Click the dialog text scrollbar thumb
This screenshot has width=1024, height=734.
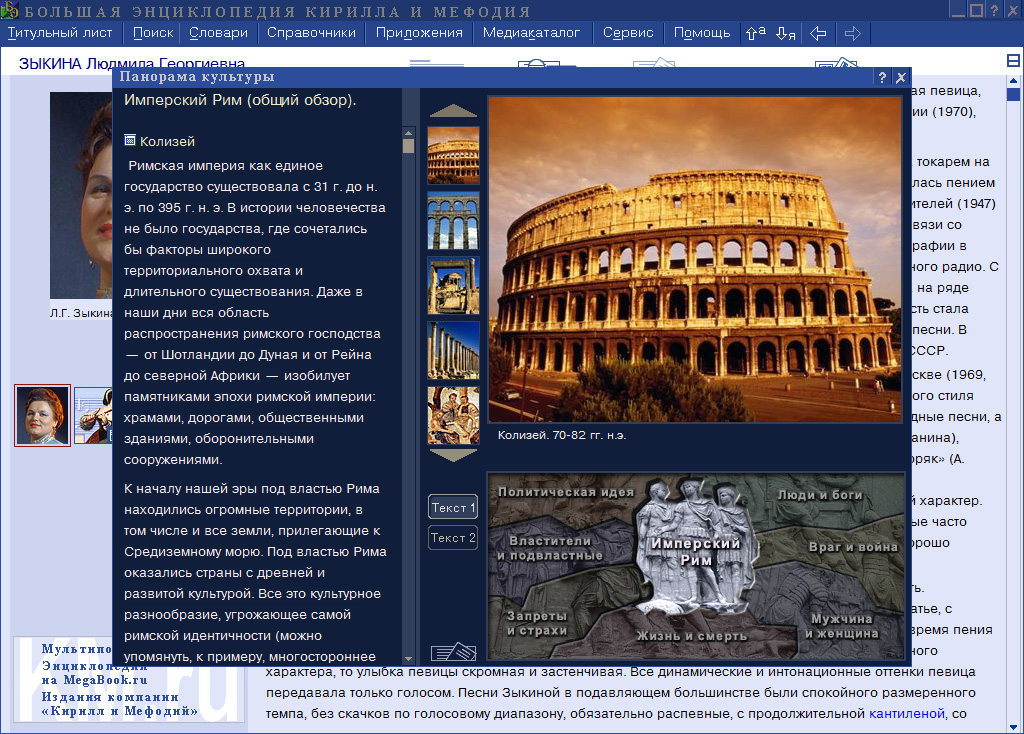point(409,145)
